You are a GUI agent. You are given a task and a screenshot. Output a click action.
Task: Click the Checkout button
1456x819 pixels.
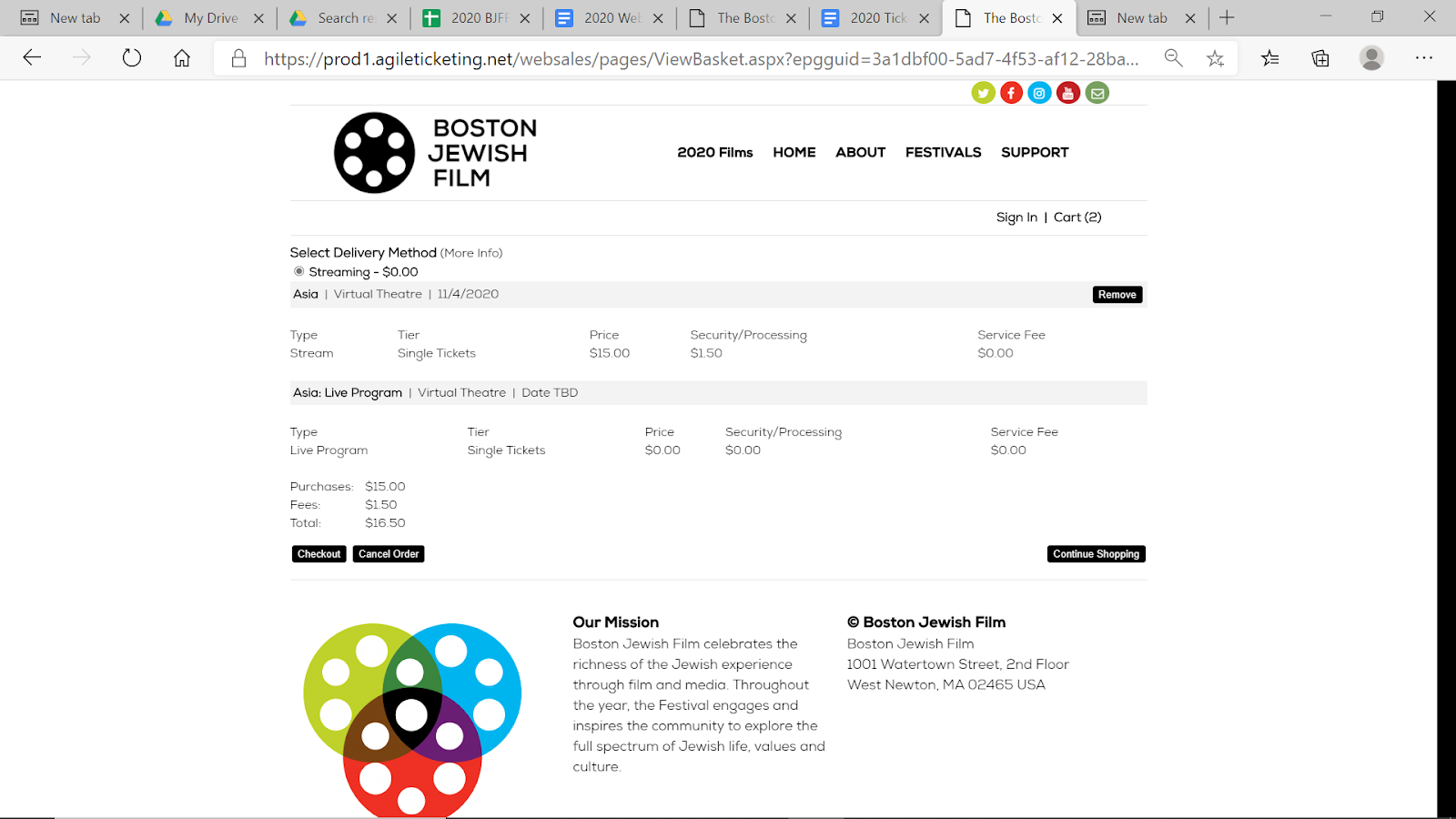click(319, 554)
